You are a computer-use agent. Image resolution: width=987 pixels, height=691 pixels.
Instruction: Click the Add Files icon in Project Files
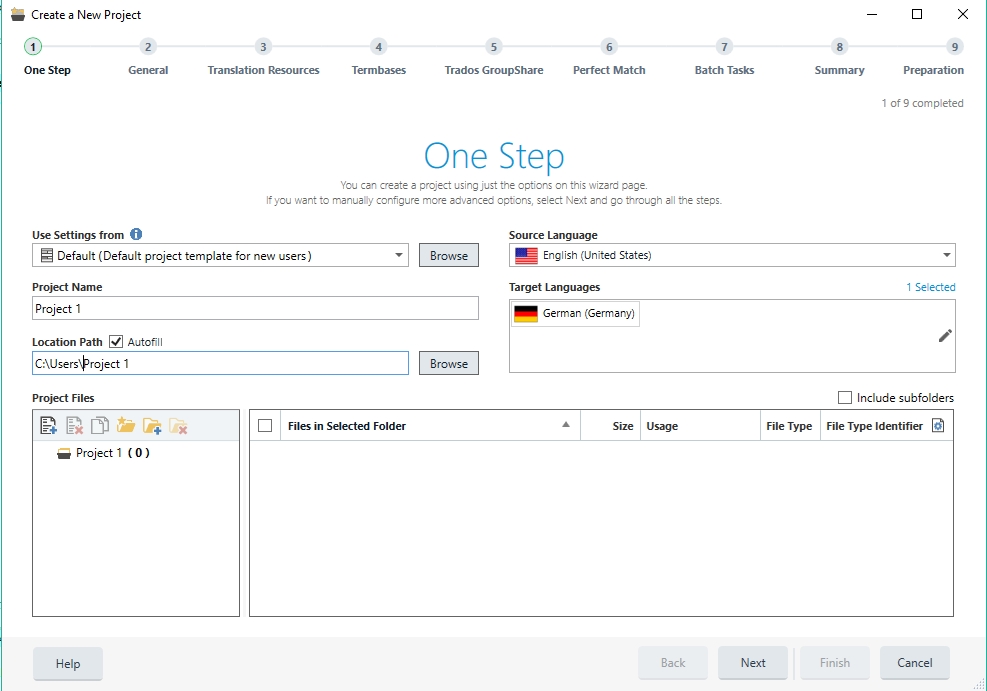tap(48, 426)
